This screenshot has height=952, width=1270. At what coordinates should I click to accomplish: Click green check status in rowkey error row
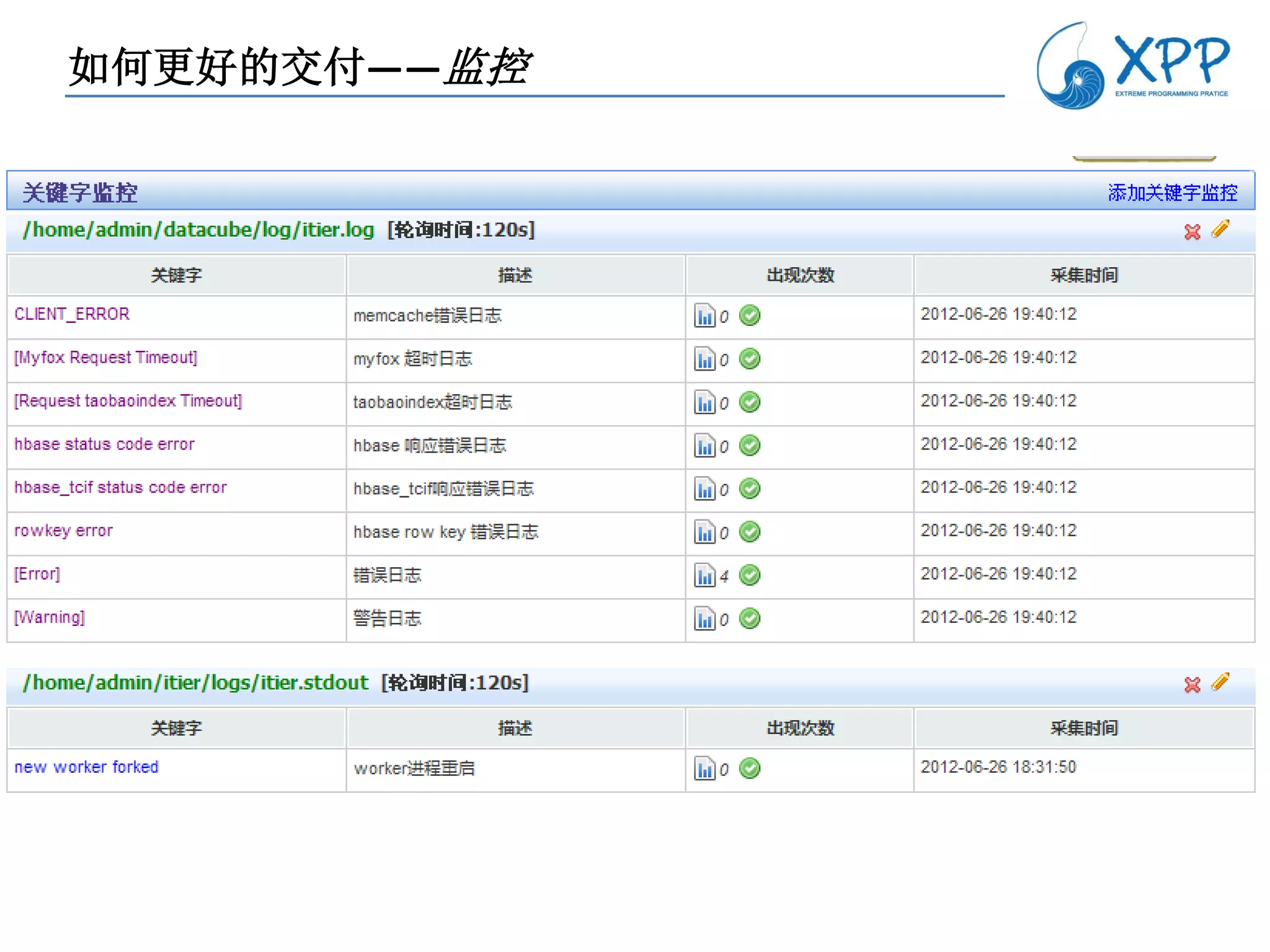click(750, 532)
